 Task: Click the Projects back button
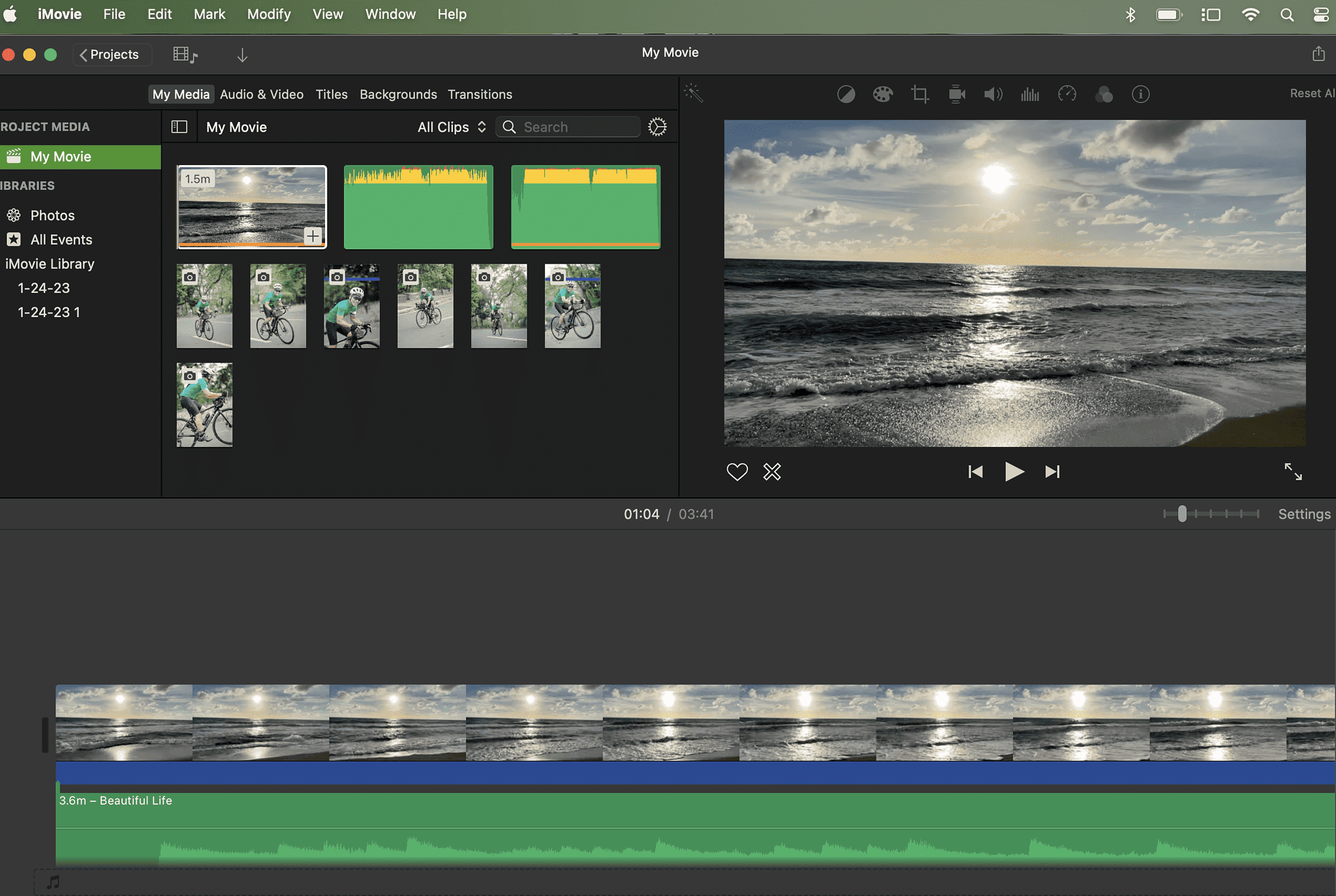(x=111, y=54)
